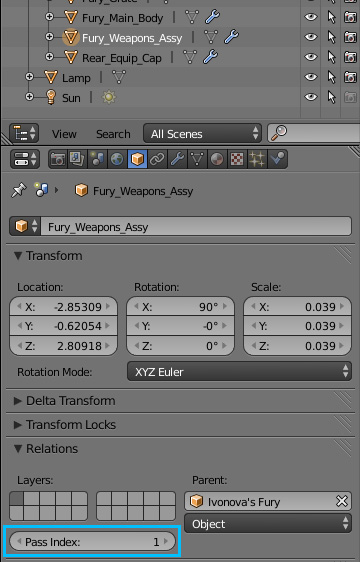Image resolution: width=360 pixels, height=562 pixels.
Task: Open the Texture properties tab
Action: (236, 159)
